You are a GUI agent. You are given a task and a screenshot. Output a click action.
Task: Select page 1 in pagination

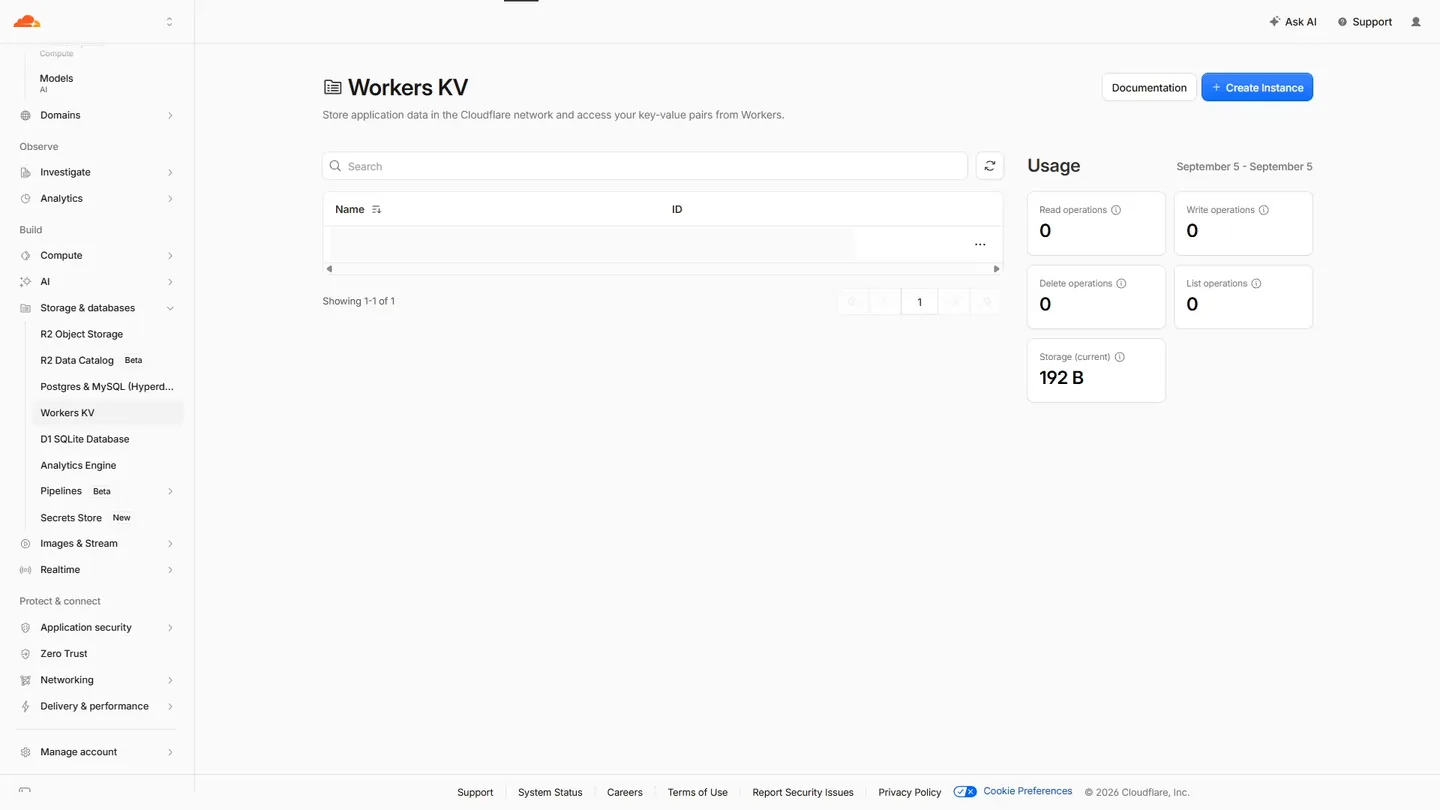919,302
